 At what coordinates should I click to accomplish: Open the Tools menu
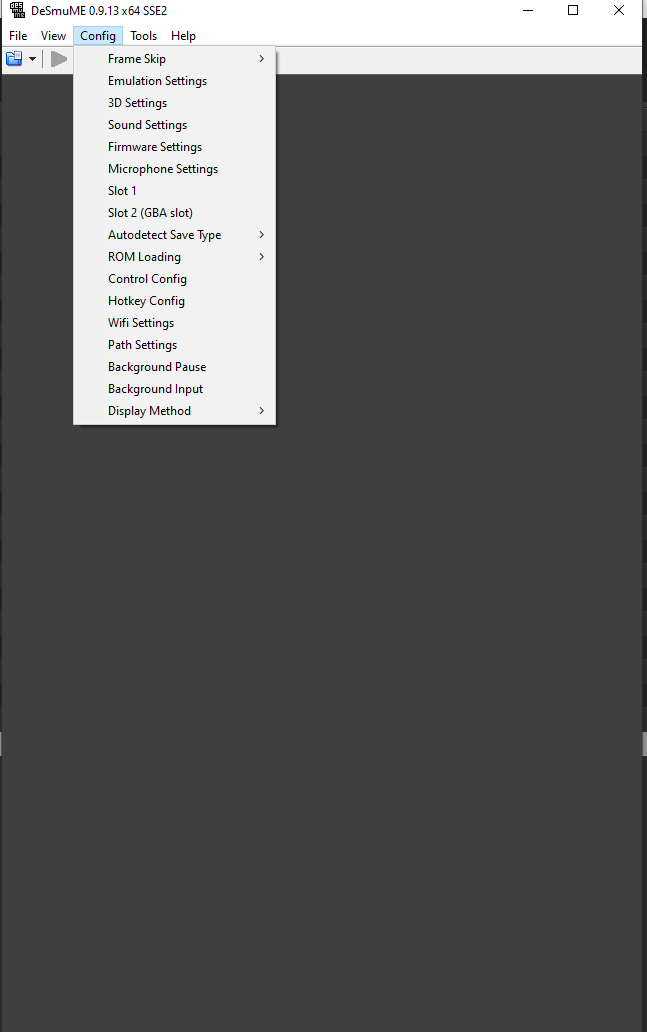click(143, 36)
